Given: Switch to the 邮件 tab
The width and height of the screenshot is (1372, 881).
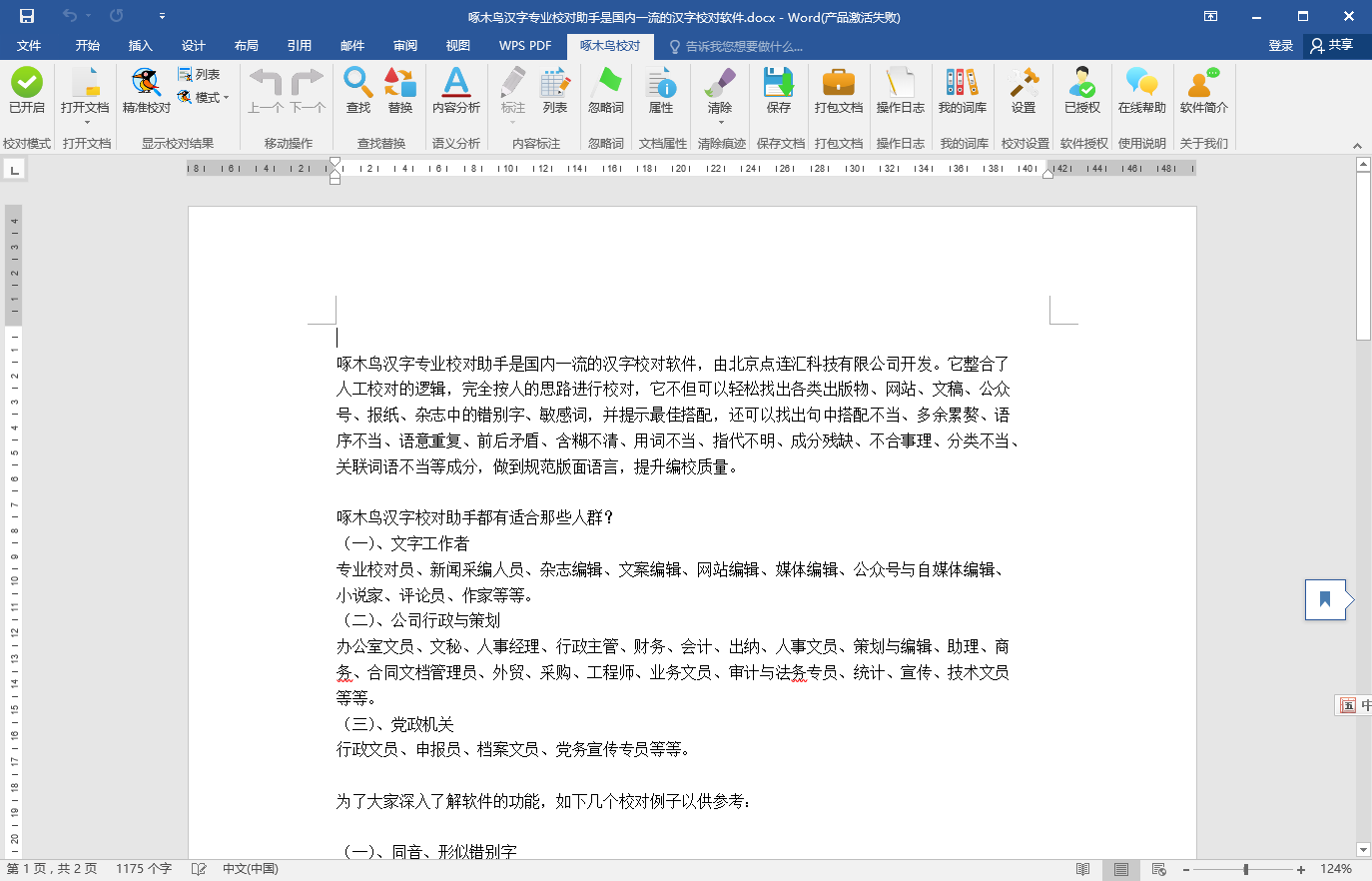Looking at the screenshot, I should point(352,46).
